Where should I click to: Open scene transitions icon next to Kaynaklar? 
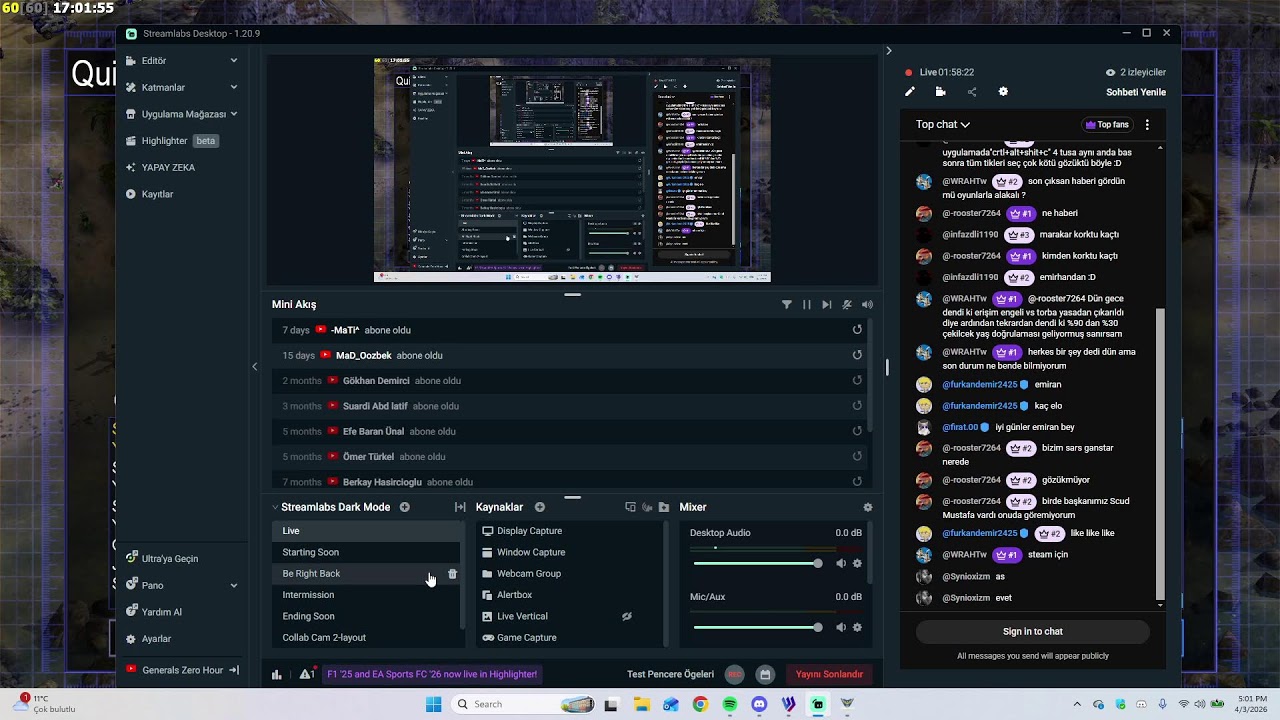coord(460,507)
